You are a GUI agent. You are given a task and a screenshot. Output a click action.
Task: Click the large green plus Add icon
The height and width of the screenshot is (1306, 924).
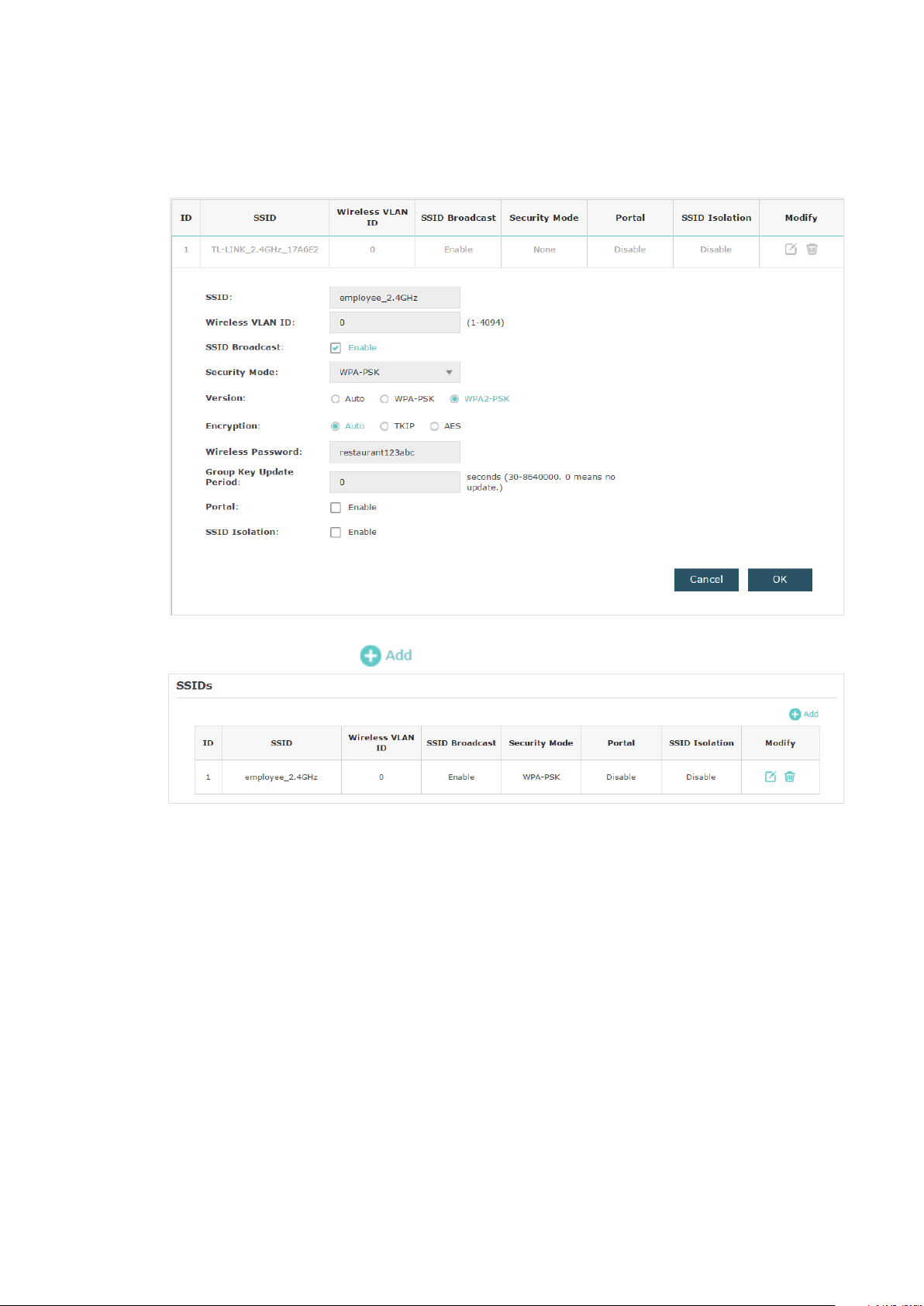coord(371,656)
